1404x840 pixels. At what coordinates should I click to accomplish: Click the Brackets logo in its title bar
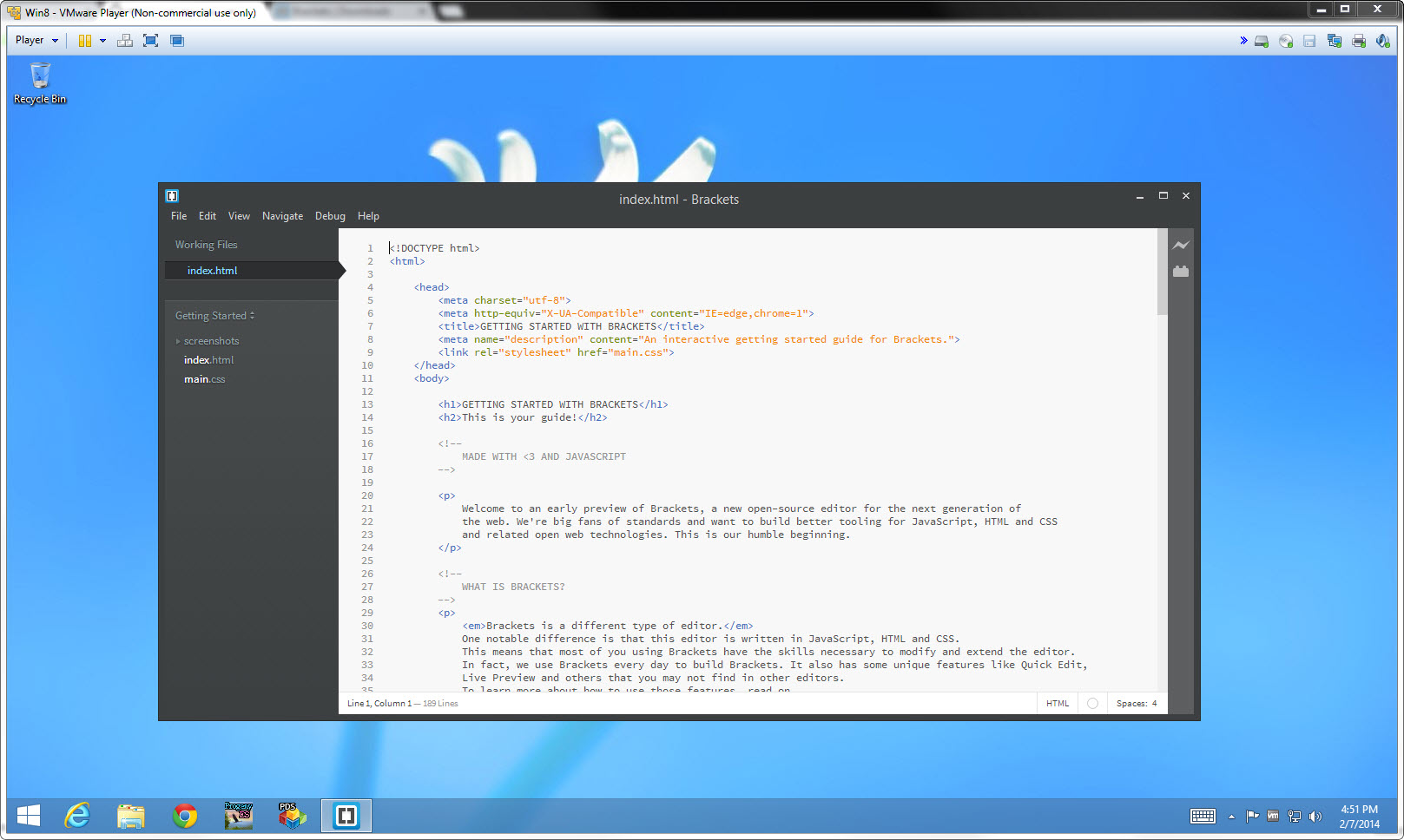(172, 196)
